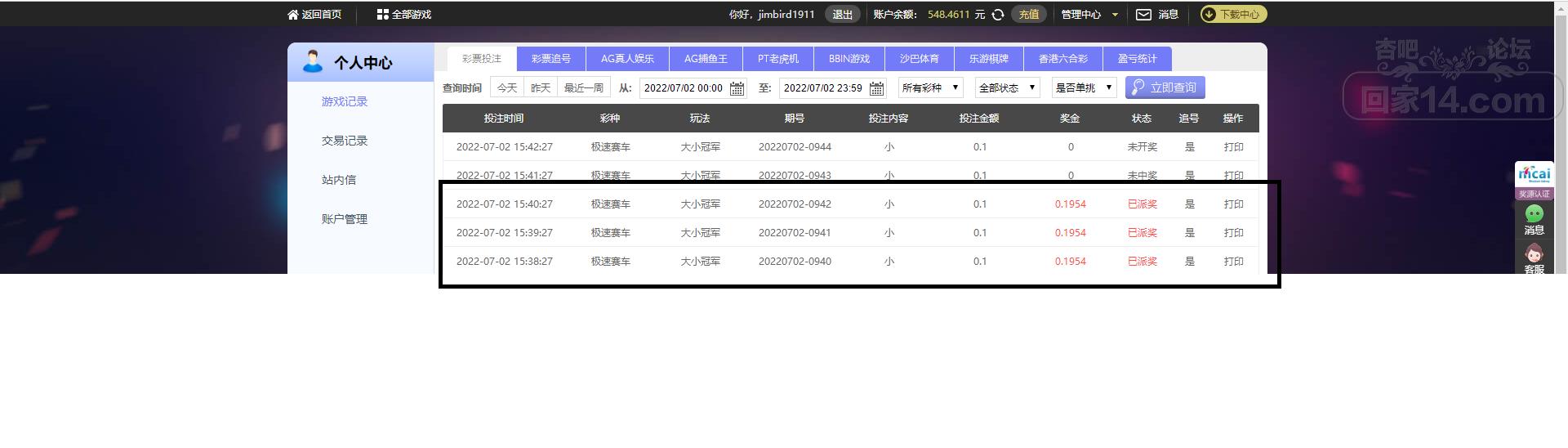The height and width of the screenshot is (448, 1568).
Task: Switch to the 盈亏统计 tab
Action: pos(1138,59)
